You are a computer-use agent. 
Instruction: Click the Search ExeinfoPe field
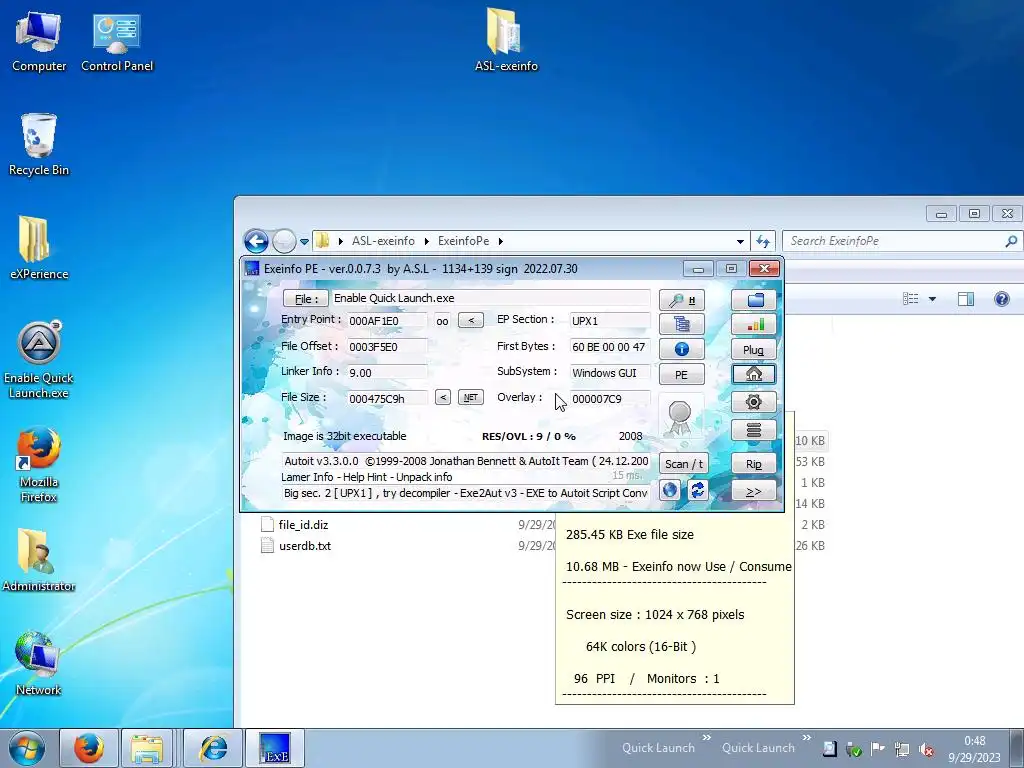coord(903,241)
